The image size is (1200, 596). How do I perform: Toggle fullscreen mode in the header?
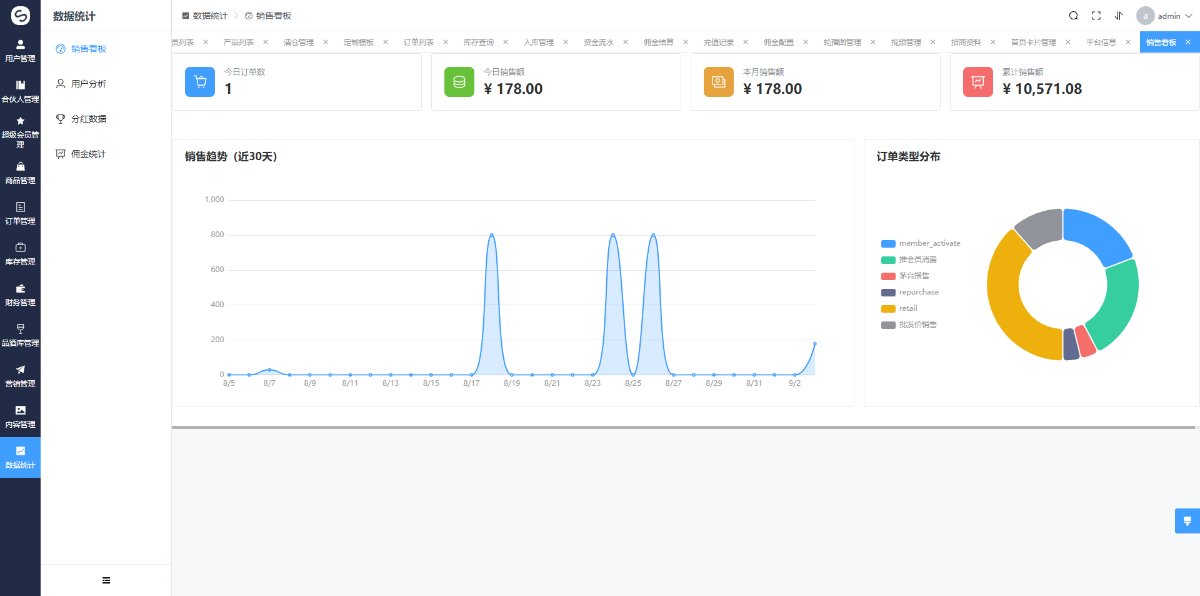click(x=1096, y=16)
